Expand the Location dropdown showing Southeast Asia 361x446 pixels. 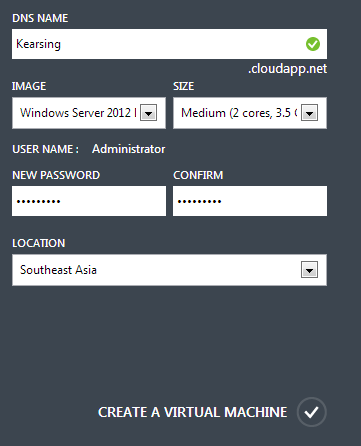[169, 270]
